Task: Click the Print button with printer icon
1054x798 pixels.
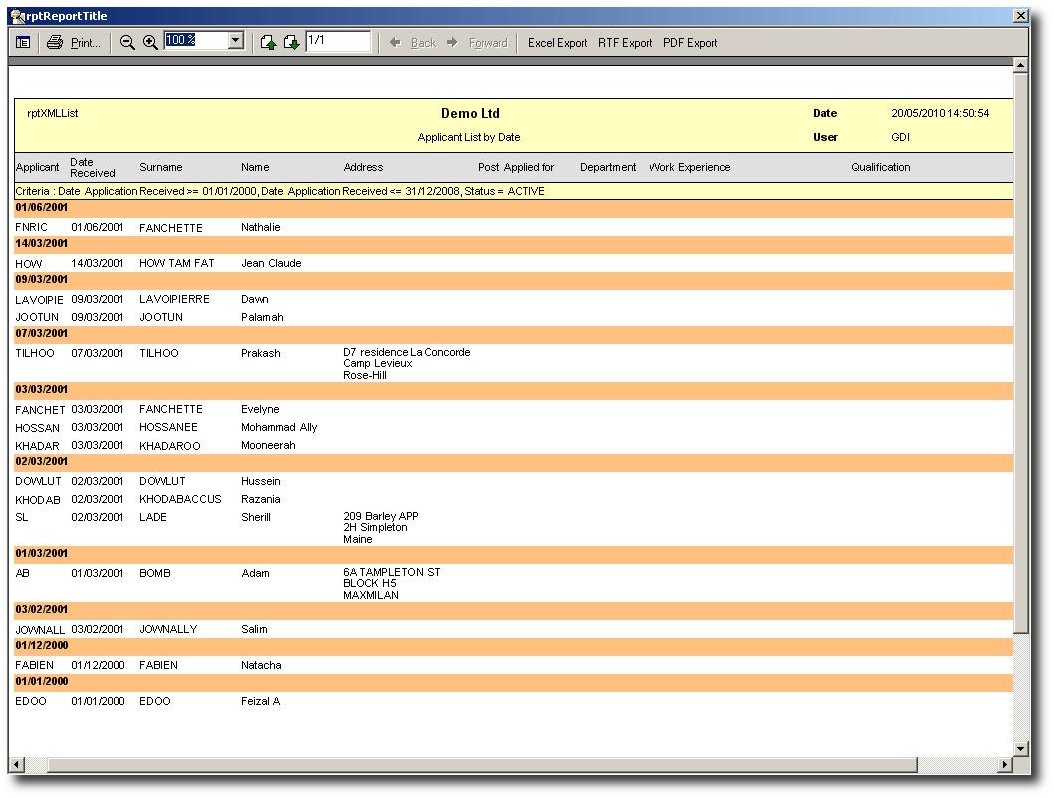Action: click(74, 42)
